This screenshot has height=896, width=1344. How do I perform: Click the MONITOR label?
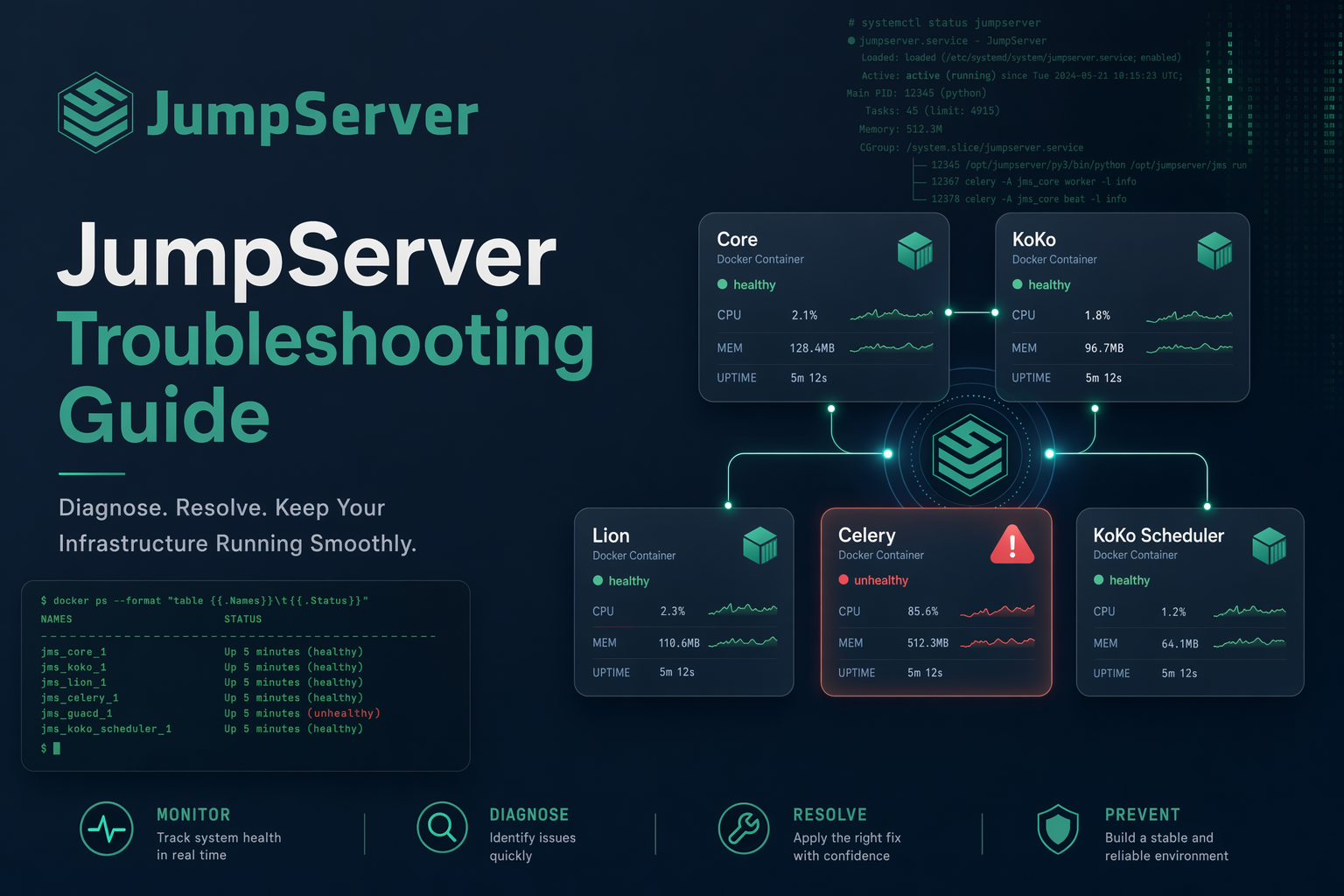click(x=193, y=815)
